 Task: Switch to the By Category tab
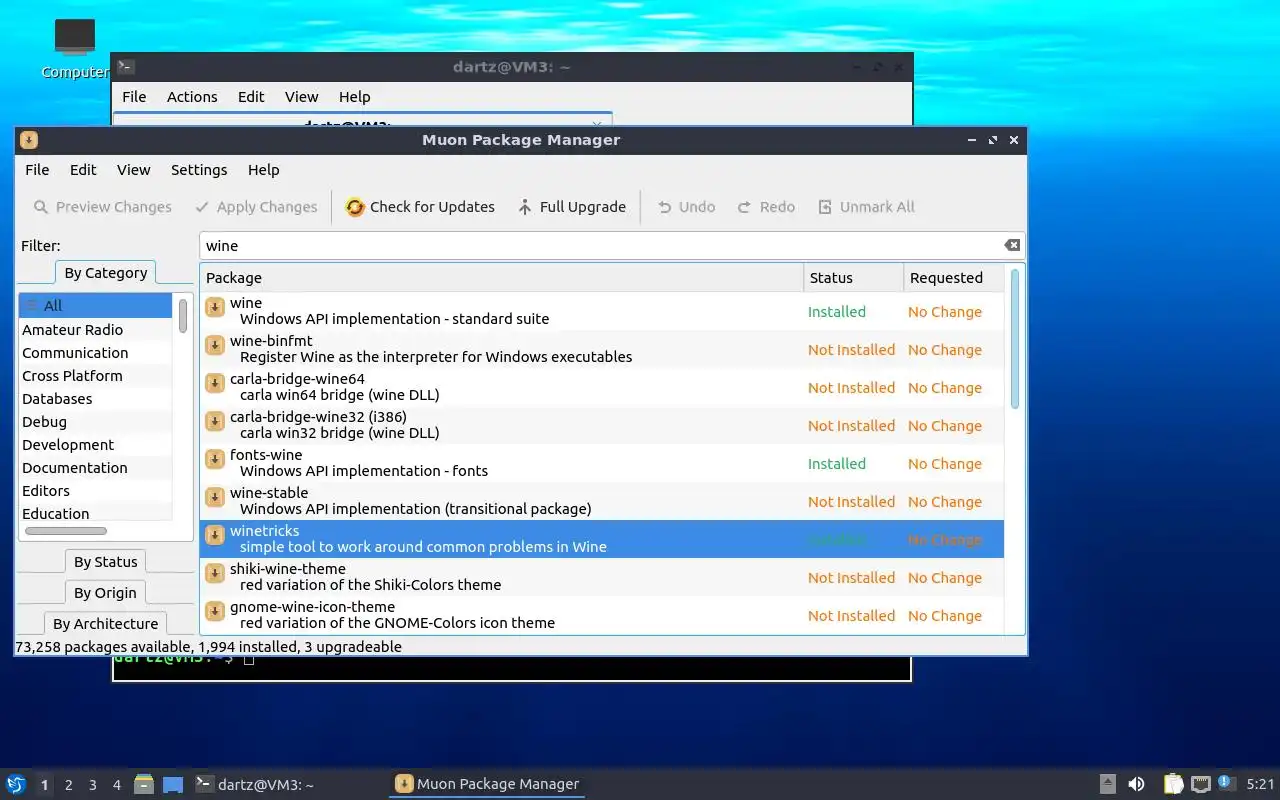click(105, 273)
